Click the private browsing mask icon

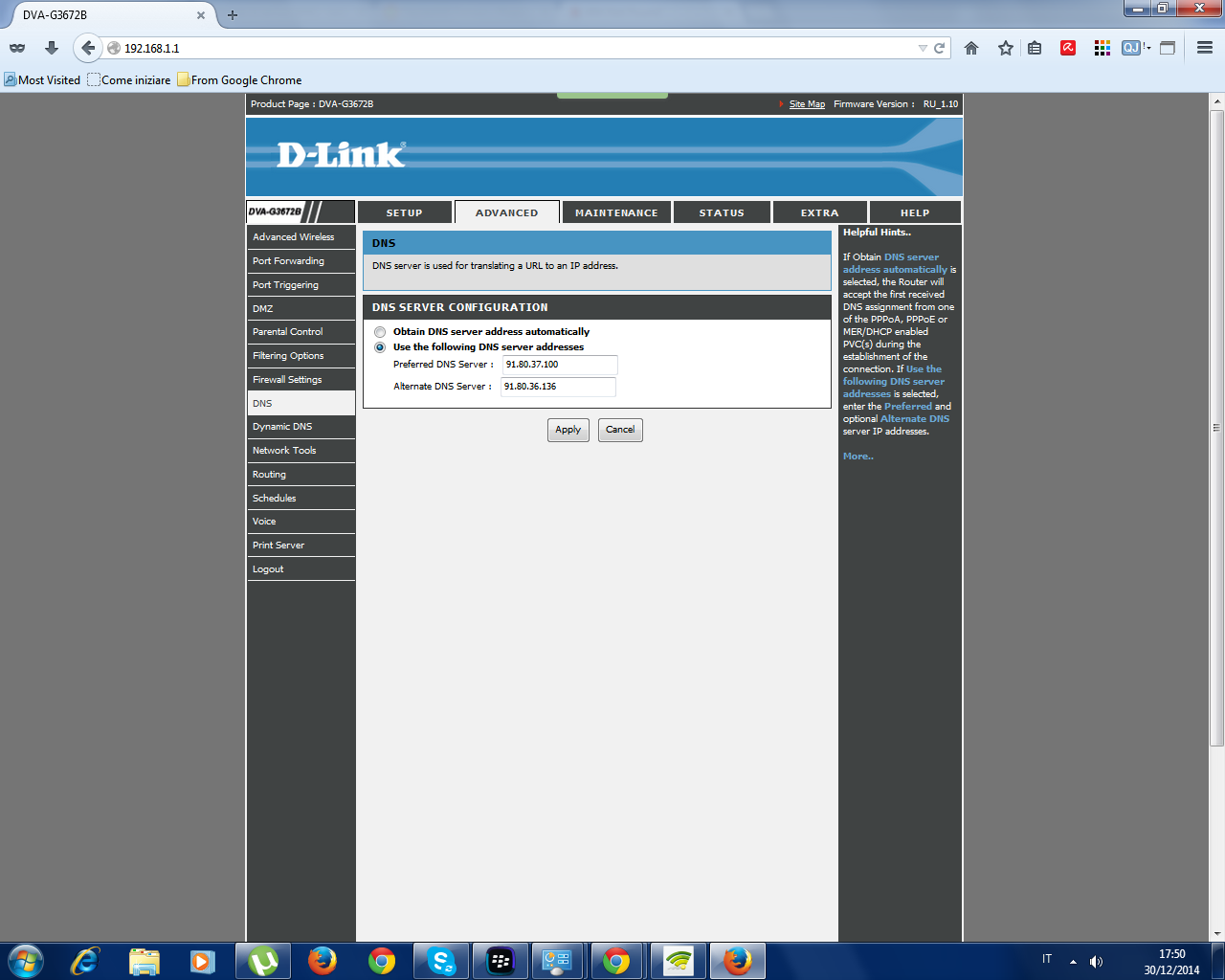(17, 48)
